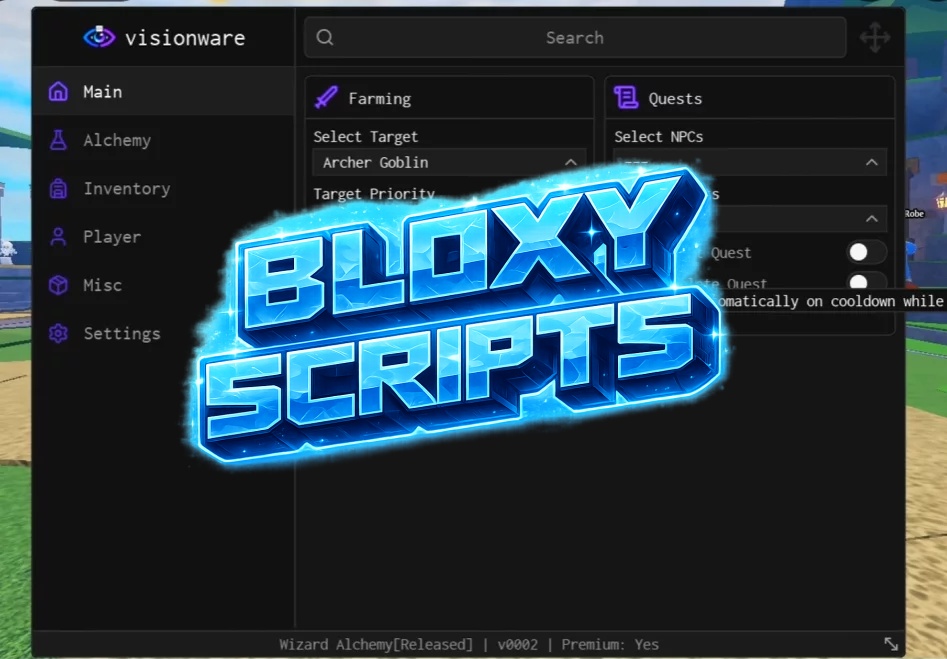947x659 pixels.
Task: Click the Inventory backpack icon
Action: 59,188
